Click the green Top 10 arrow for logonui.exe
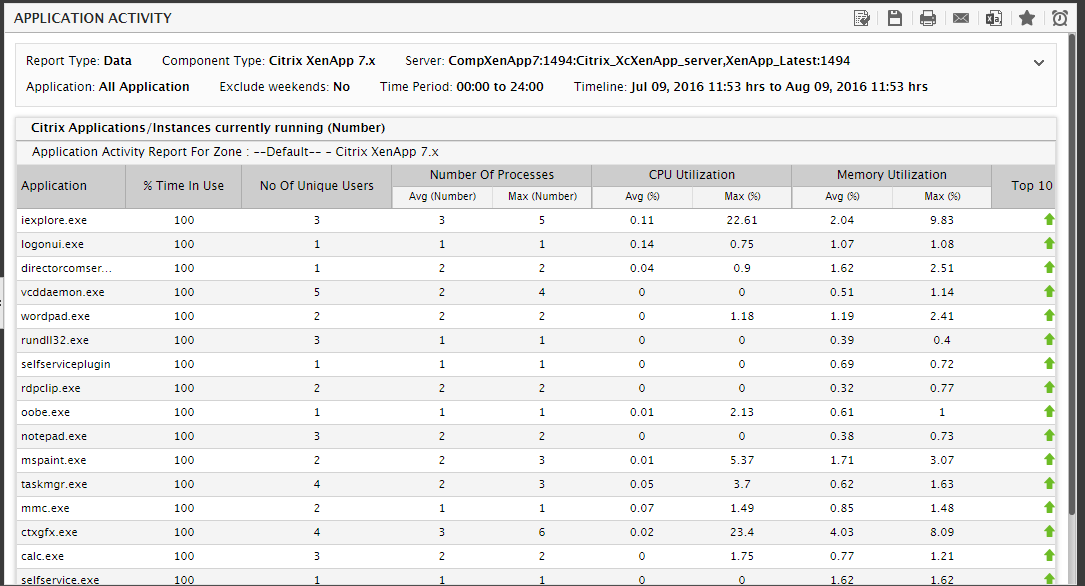The height and width of the screenshot is (586, 1085). click(1049, 244)
